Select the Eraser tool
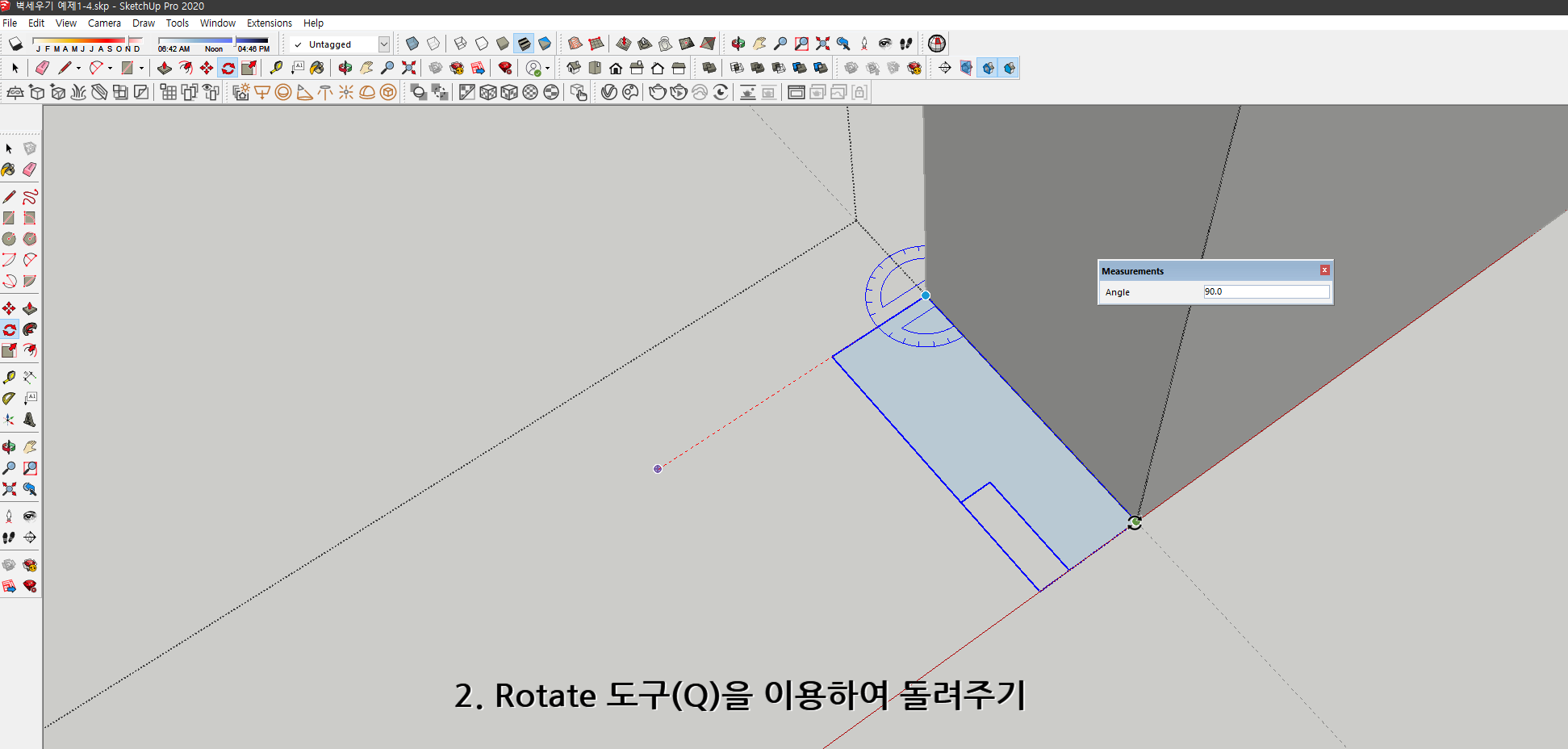Screen dimensions: 1568x749 coord(30,169)
